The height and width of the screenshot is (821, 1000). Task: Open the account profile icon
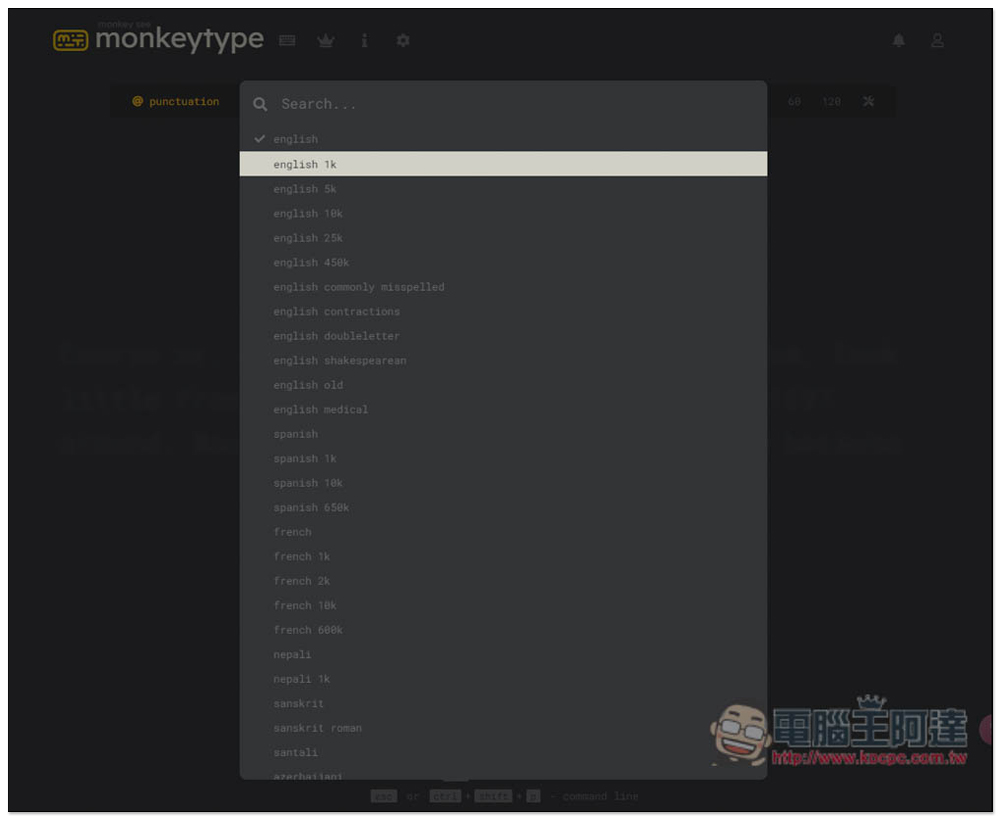938,41
